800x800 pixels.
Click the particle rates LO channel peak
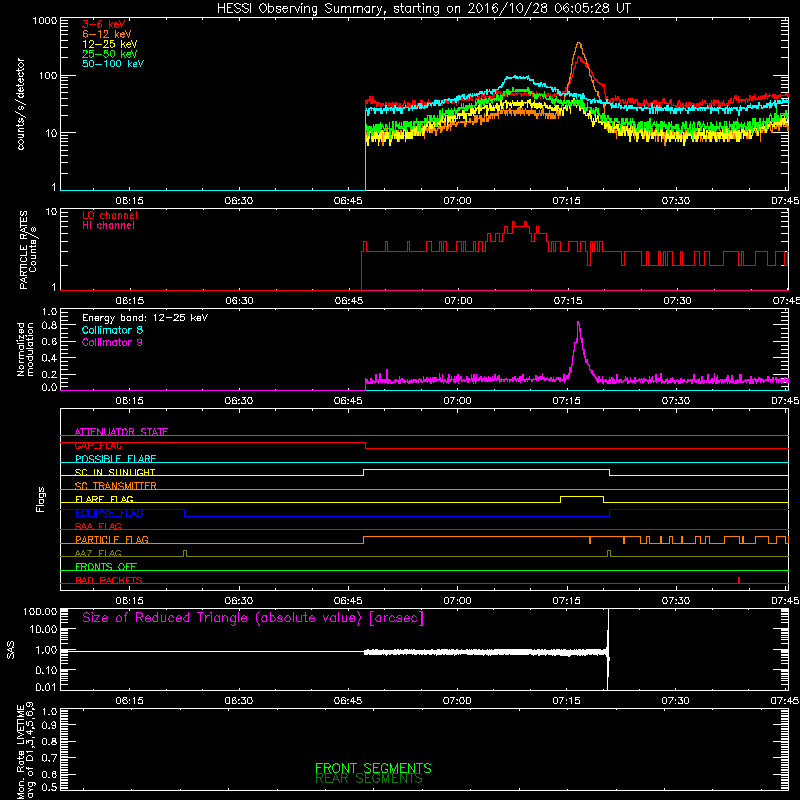(520, 223)
